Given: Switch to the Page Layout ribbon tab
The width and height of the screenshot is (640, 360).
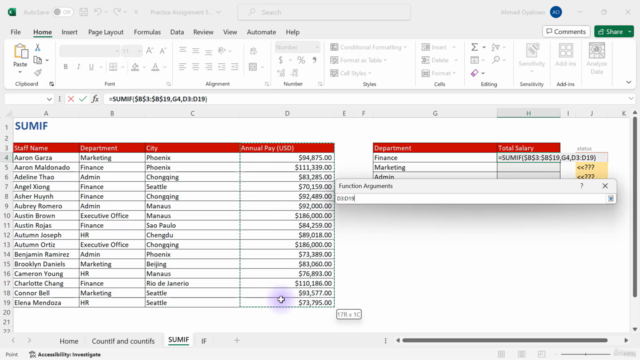Looking at the screenshot, I should click(106, 32).
